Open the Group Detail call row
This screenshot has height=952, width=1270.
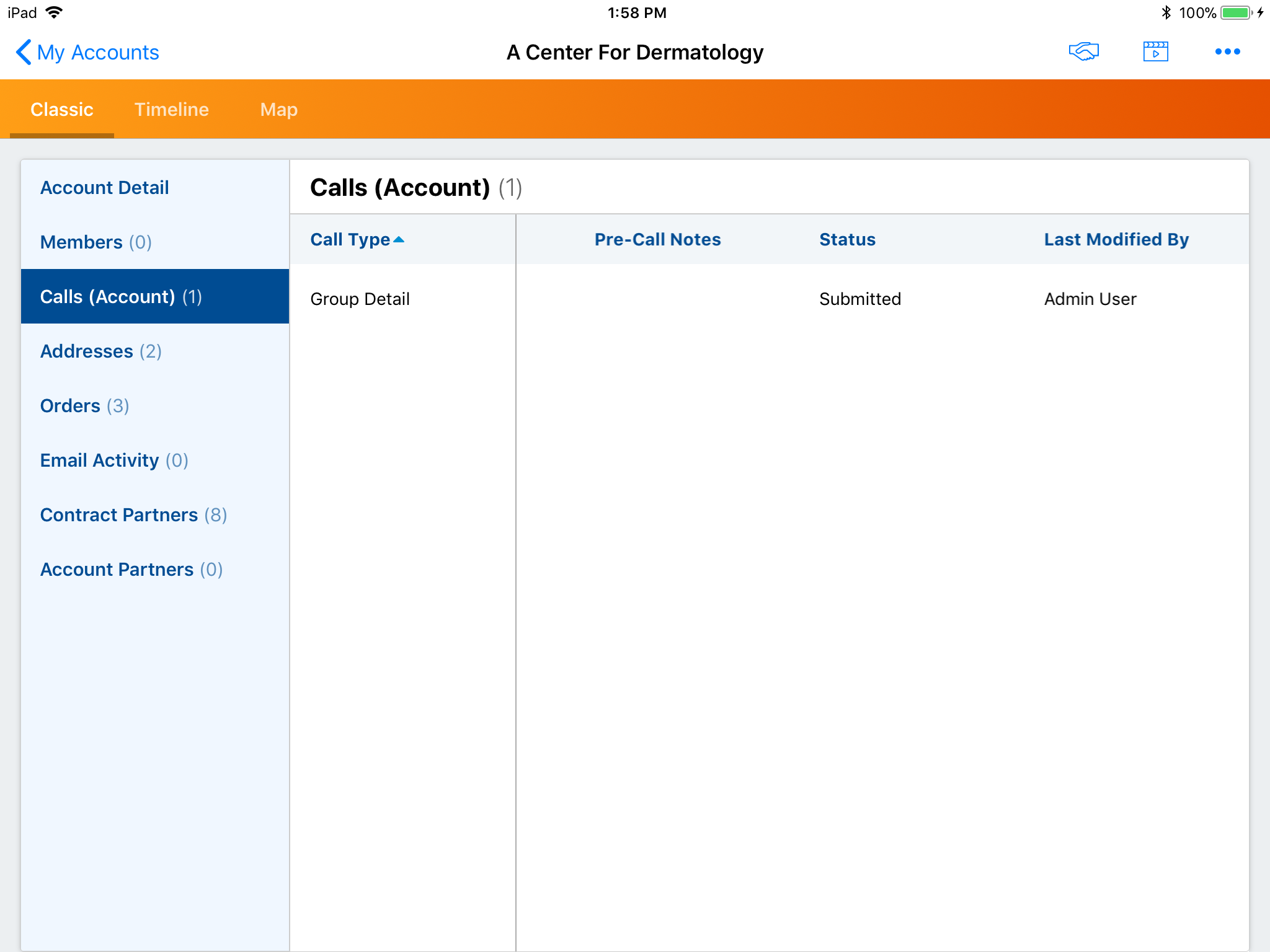[x=360, y=299]
